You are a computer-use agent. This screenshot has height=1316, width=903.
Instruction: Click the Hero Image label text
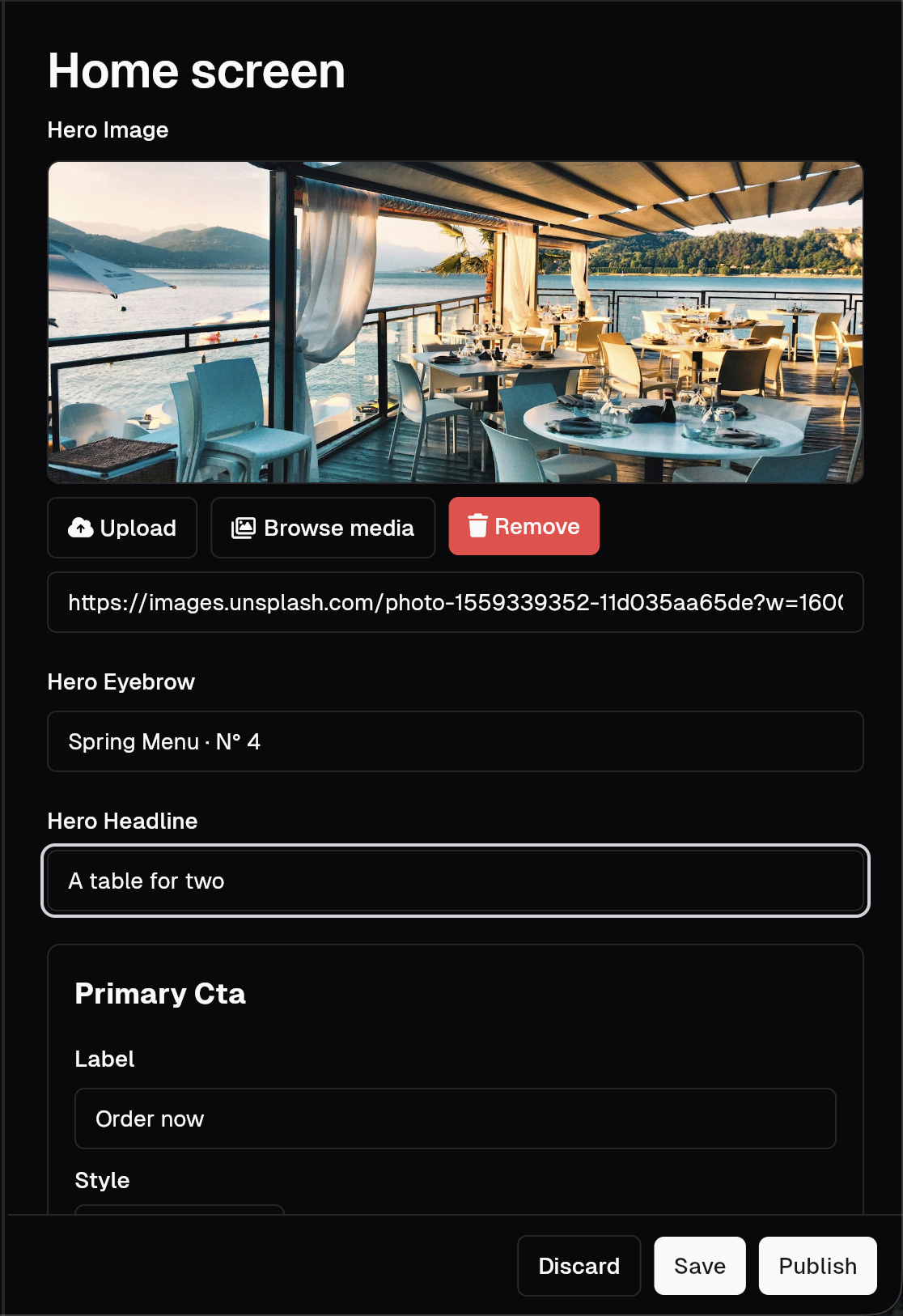(x=108, y=129)
